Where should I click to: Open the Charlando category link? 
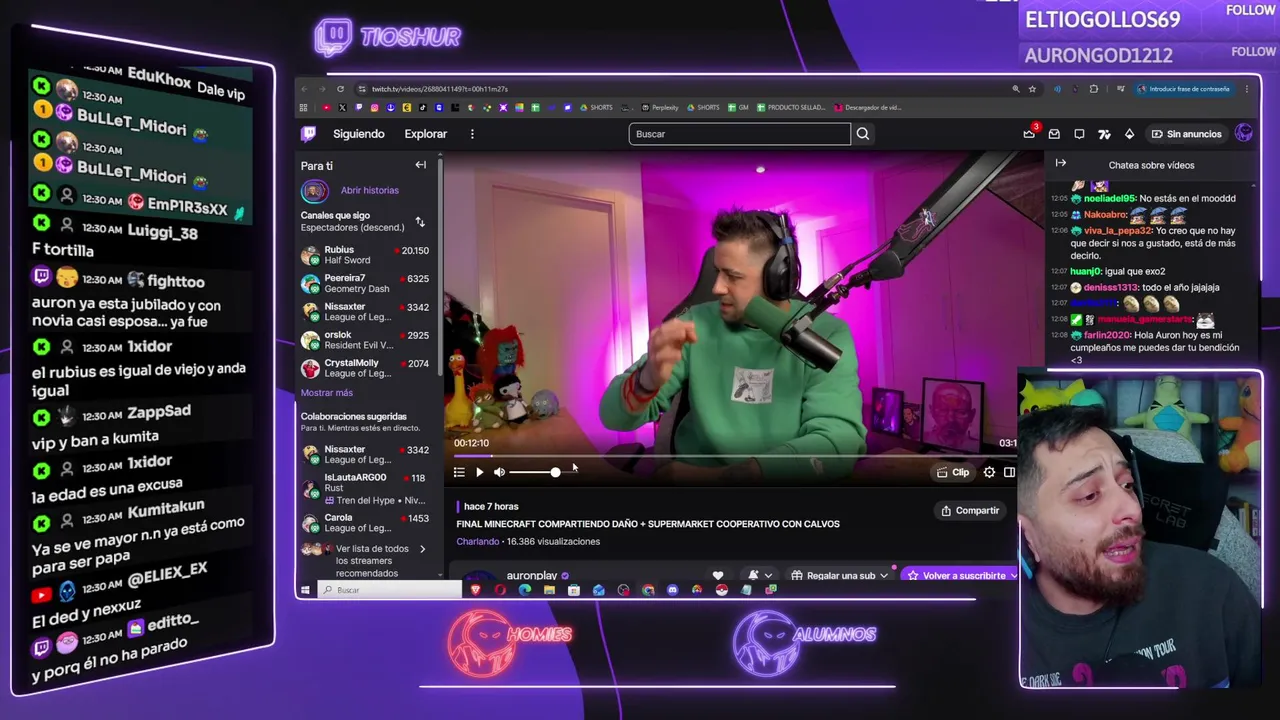coord(478,542)
